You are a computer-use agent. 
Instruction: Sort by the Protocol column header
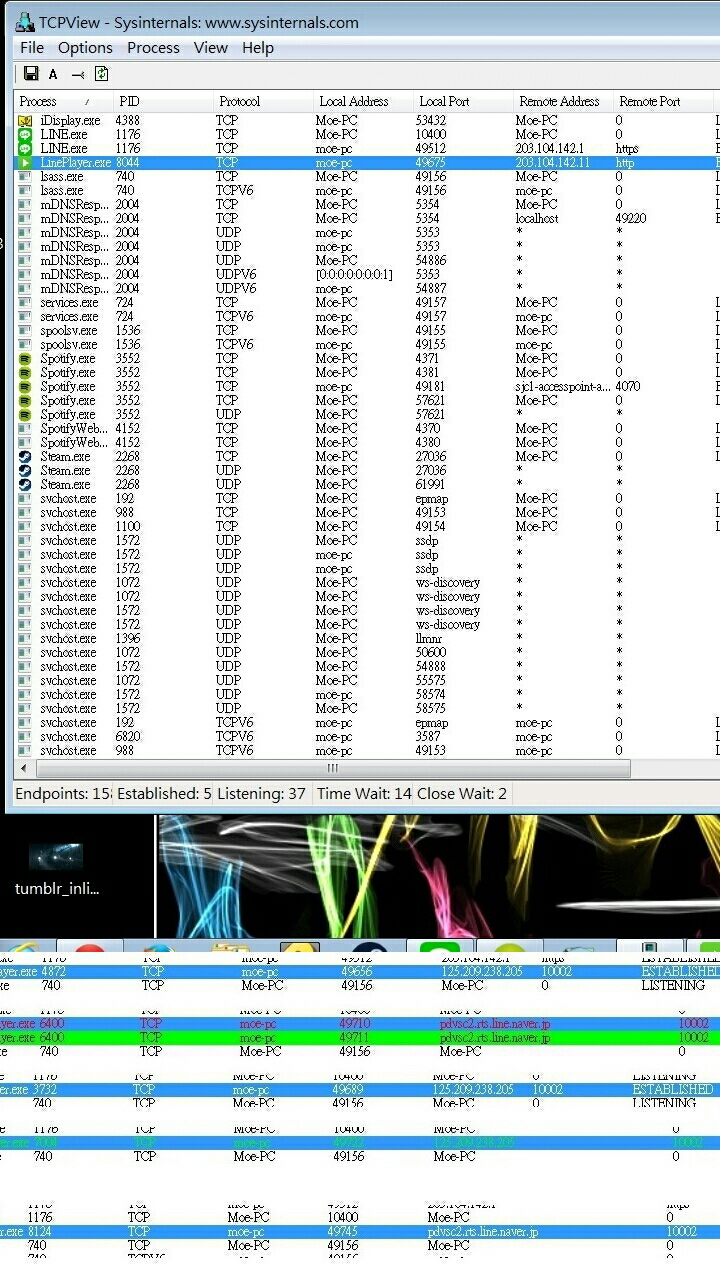(264, 101)
